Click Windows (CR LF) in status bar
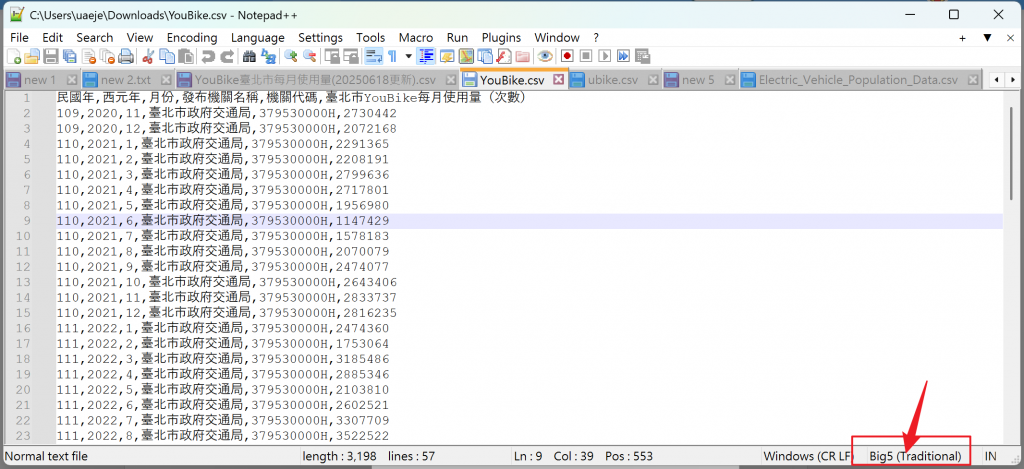The height and width of the screenshot is (469, 1024). click(x=808, y=456)
